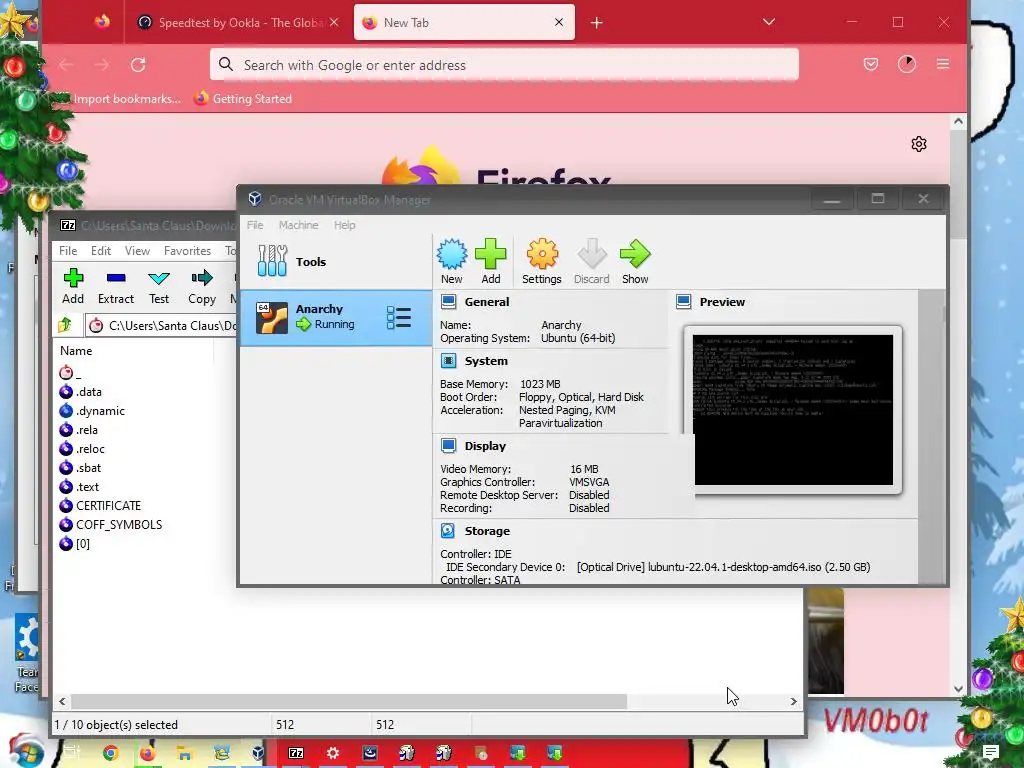Click the Storage section header
Screen dimensions: 1024x768
tap(487, 531)
